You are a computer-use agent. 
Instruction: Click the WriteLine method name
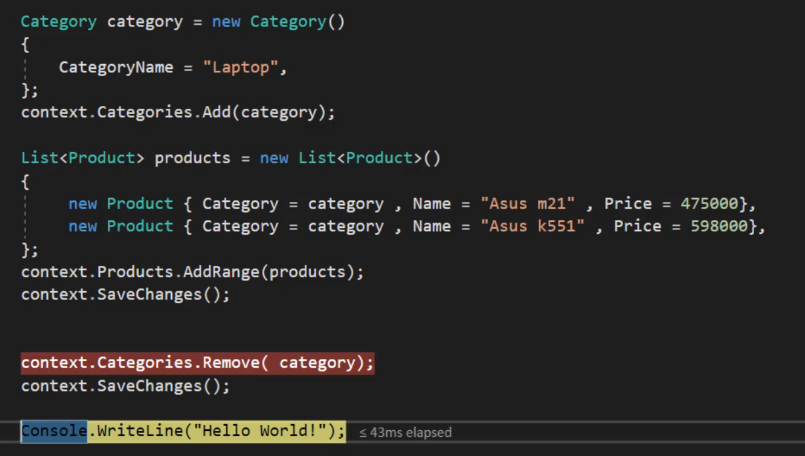pos(140,431)
